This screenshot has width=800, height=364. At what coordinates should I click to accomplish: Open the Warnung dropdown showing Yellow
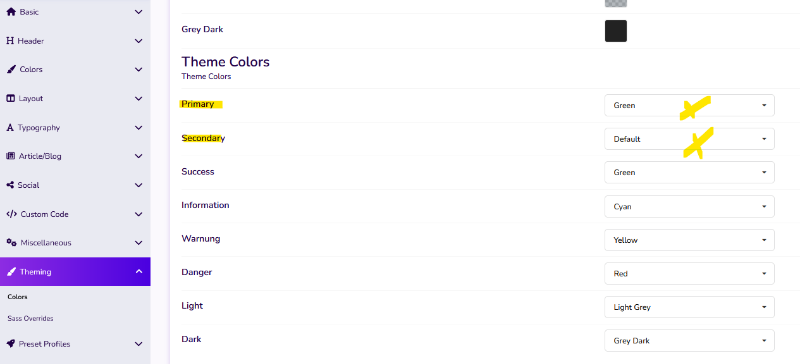689,240
